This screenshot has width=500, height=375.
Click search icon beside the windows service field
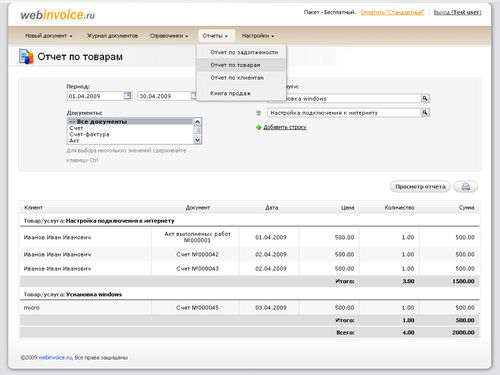click(425, 98)
